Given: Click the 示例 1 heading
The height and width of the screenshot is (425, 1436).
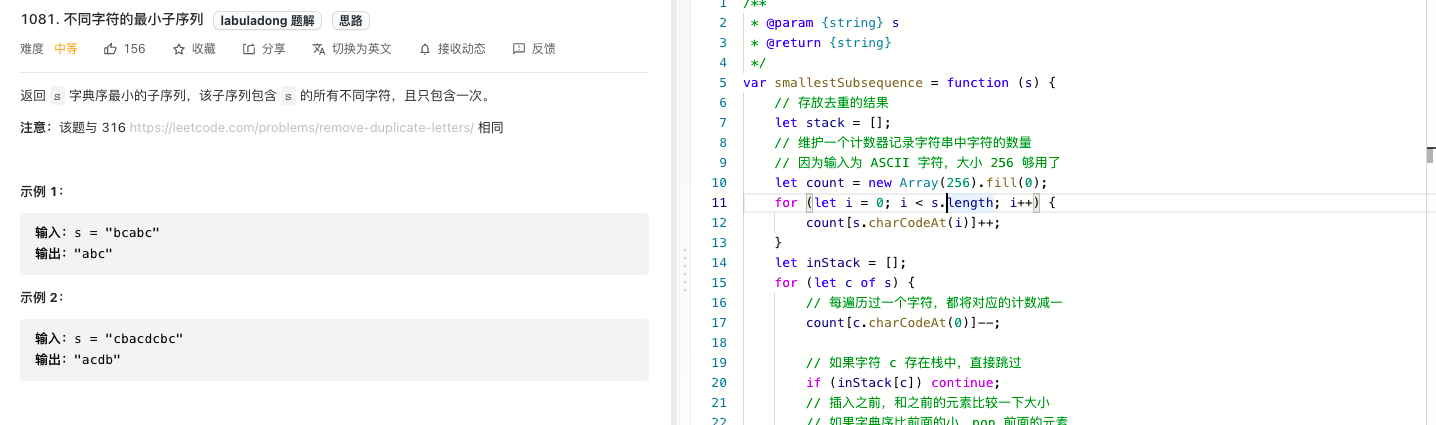Looking at the screenshot, I should click(42, 191).
